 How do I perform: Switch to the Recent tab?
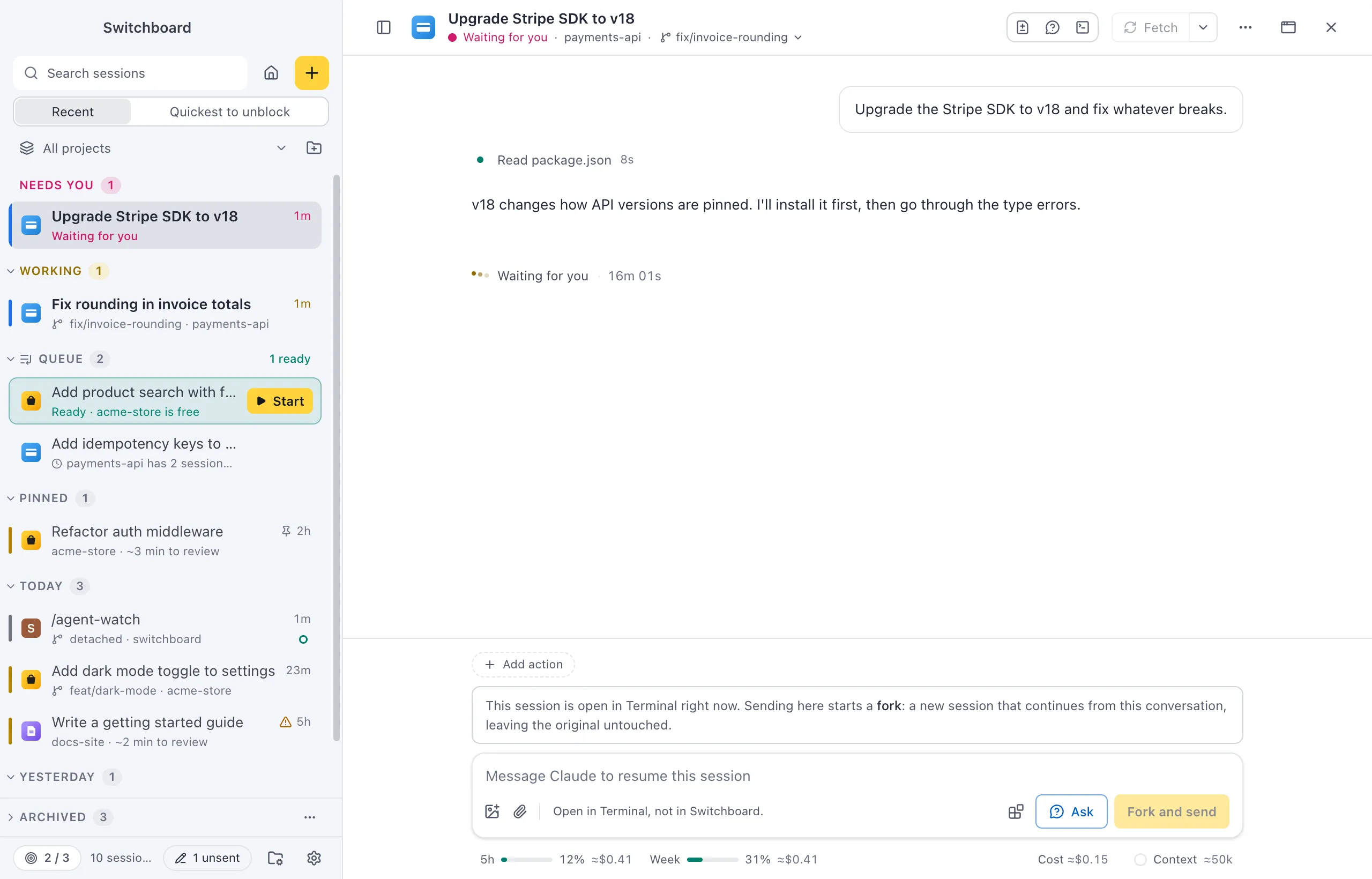click(x=72, y=111)
